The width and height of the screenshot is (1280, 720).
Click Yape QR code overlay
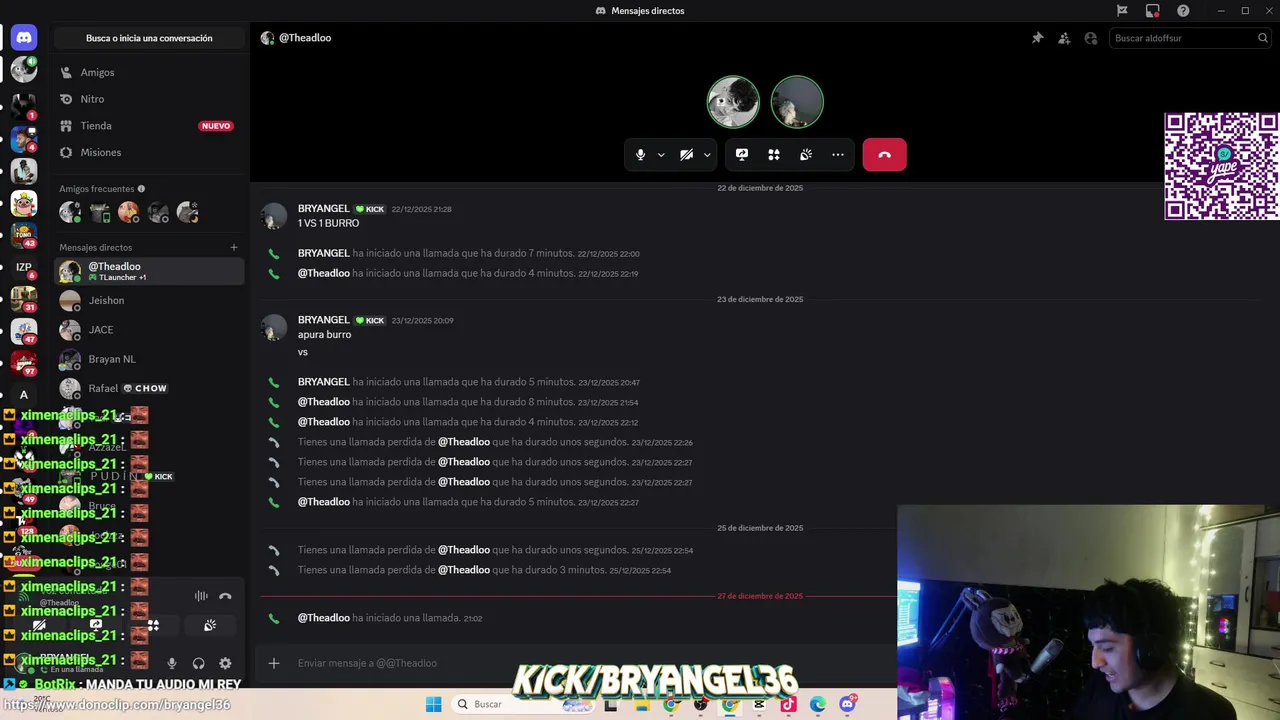coord(1221,166)
